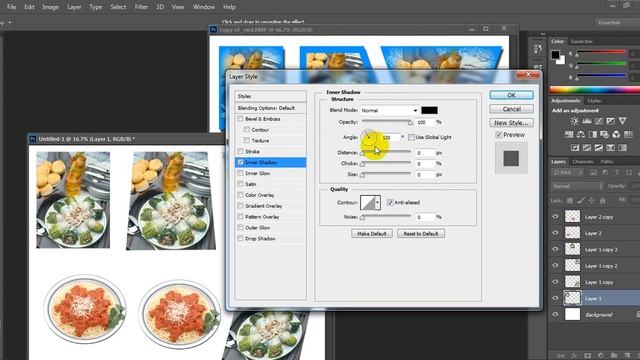Filter layers list for shape layers
This screenshot has height=360, width=640.
point(629,173)
